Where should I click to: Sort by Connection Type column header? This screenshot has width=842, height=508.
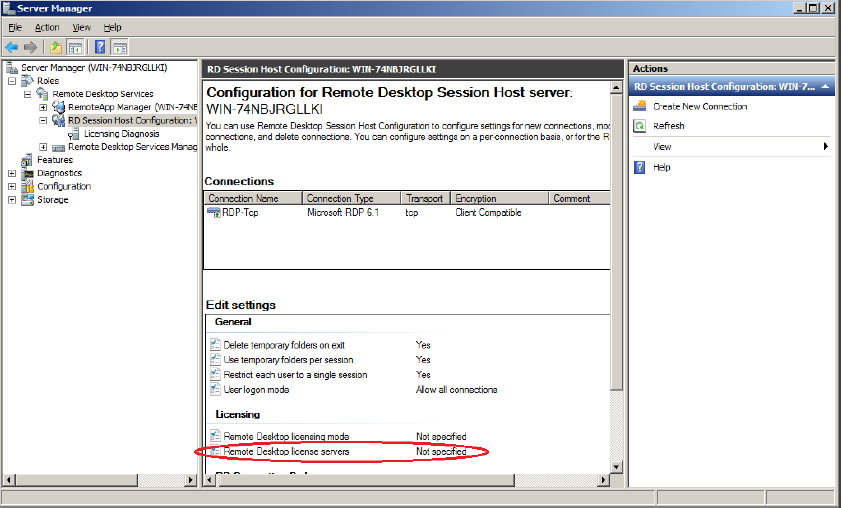click(x=352, y=198)
